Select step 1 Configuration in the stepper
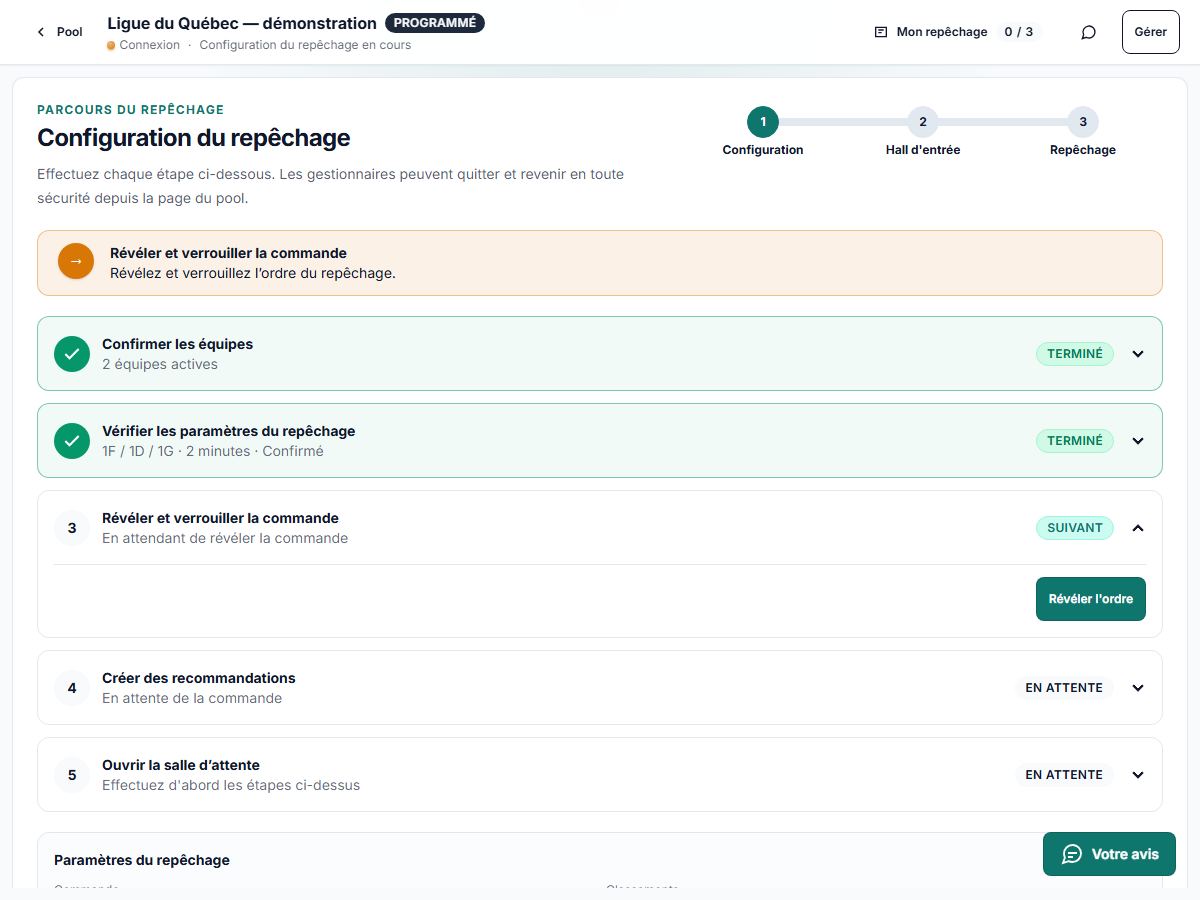Viewport: 1200px width, 900px height. tap(763, 122)
